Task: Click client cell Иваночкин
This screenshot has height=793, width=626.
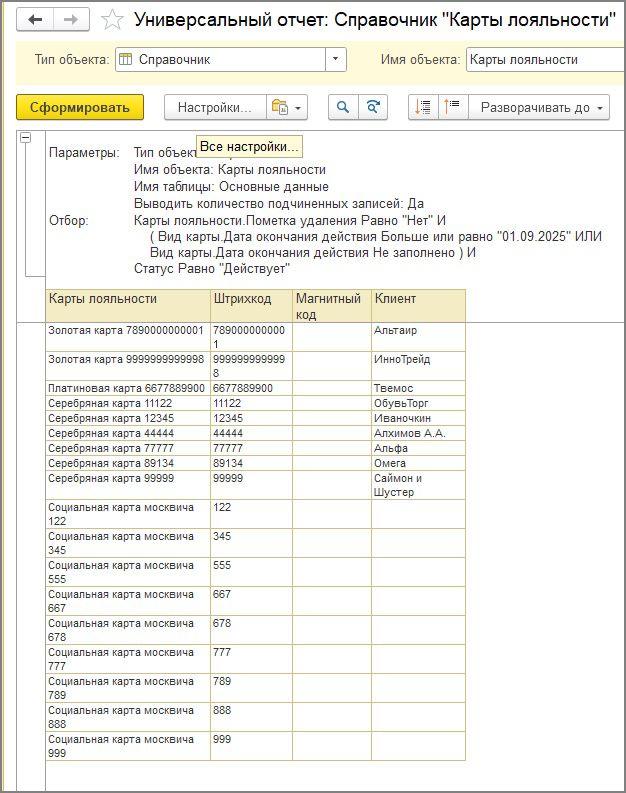Action: pos(418,418)
